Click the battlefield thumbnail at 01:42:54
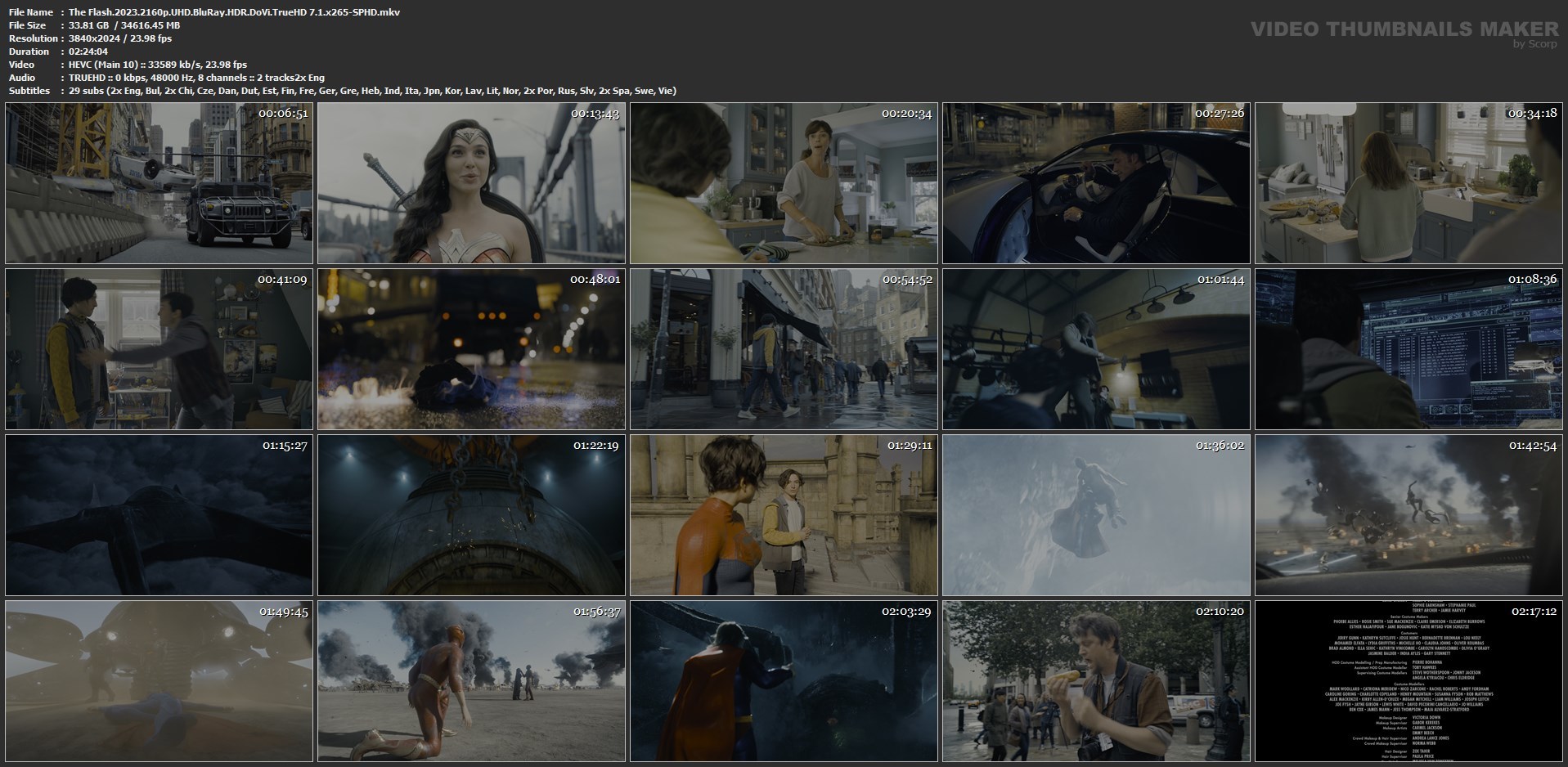Image resolution: width=1568 pixels, height=767 pixels. [x=1409, y=515]
